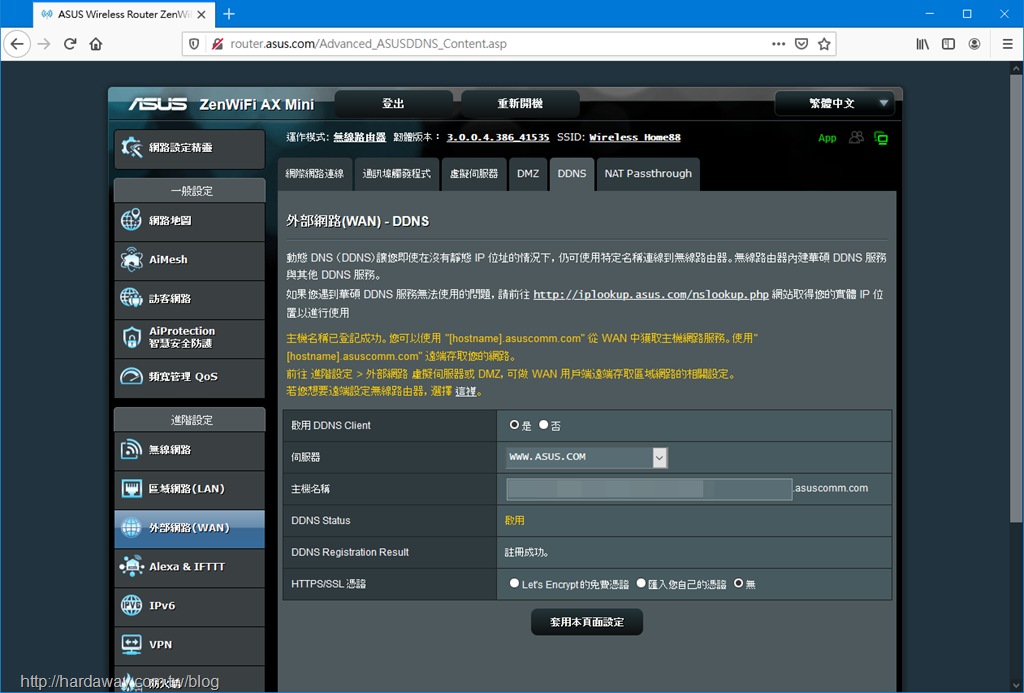Open the Firefox library
The width and height of the screenshot is (1024, 693).
922,44
